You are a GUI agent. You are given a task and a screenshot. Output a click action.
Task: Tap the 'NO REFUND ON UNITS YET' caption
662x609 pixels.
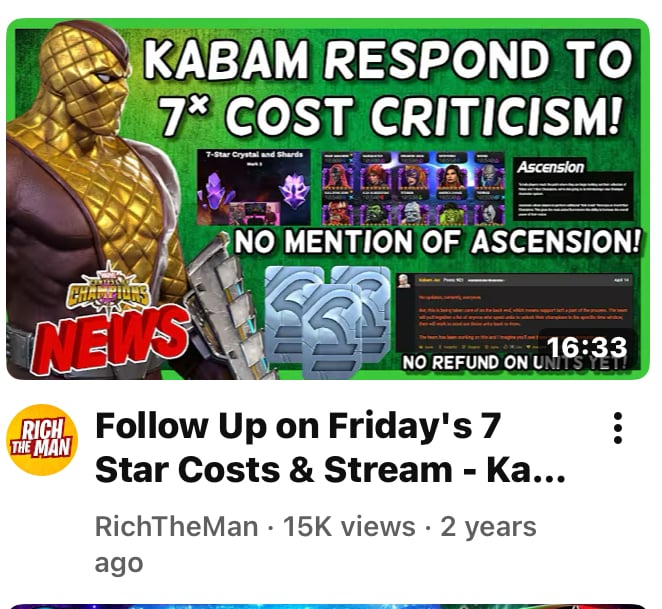pos(514,362)
